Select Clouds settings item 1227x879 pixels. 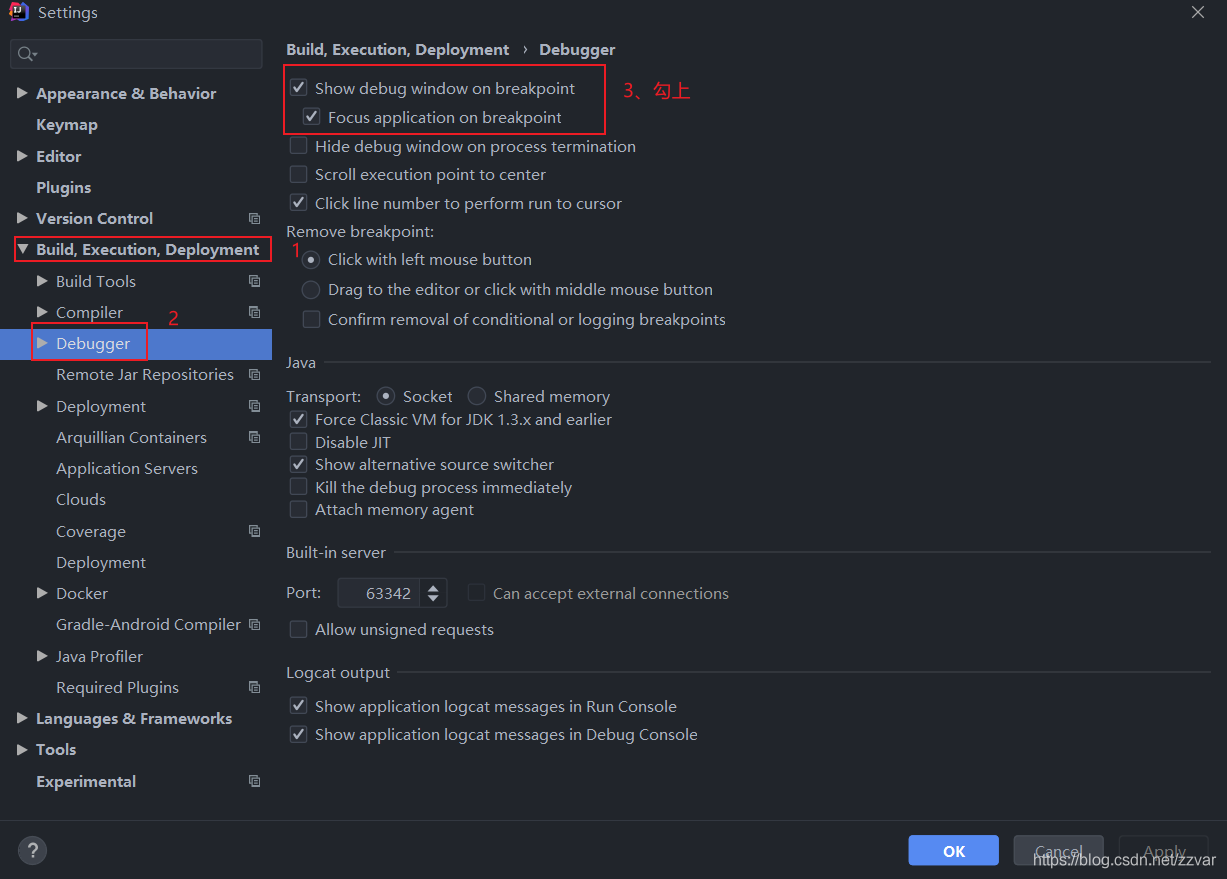(x=81, y=500)
